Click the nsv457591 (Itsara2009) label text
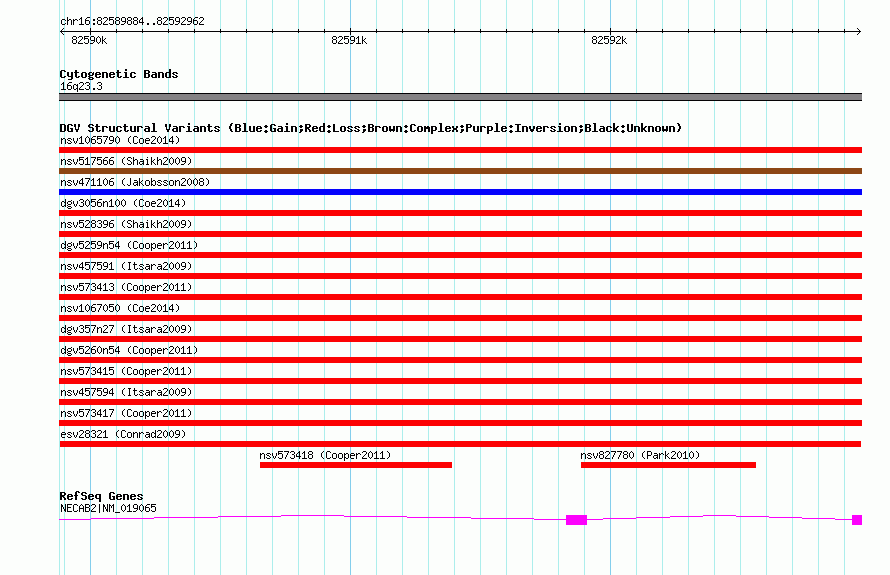The height and width of the screenshot is (575, 890). (x=126, y=266)
